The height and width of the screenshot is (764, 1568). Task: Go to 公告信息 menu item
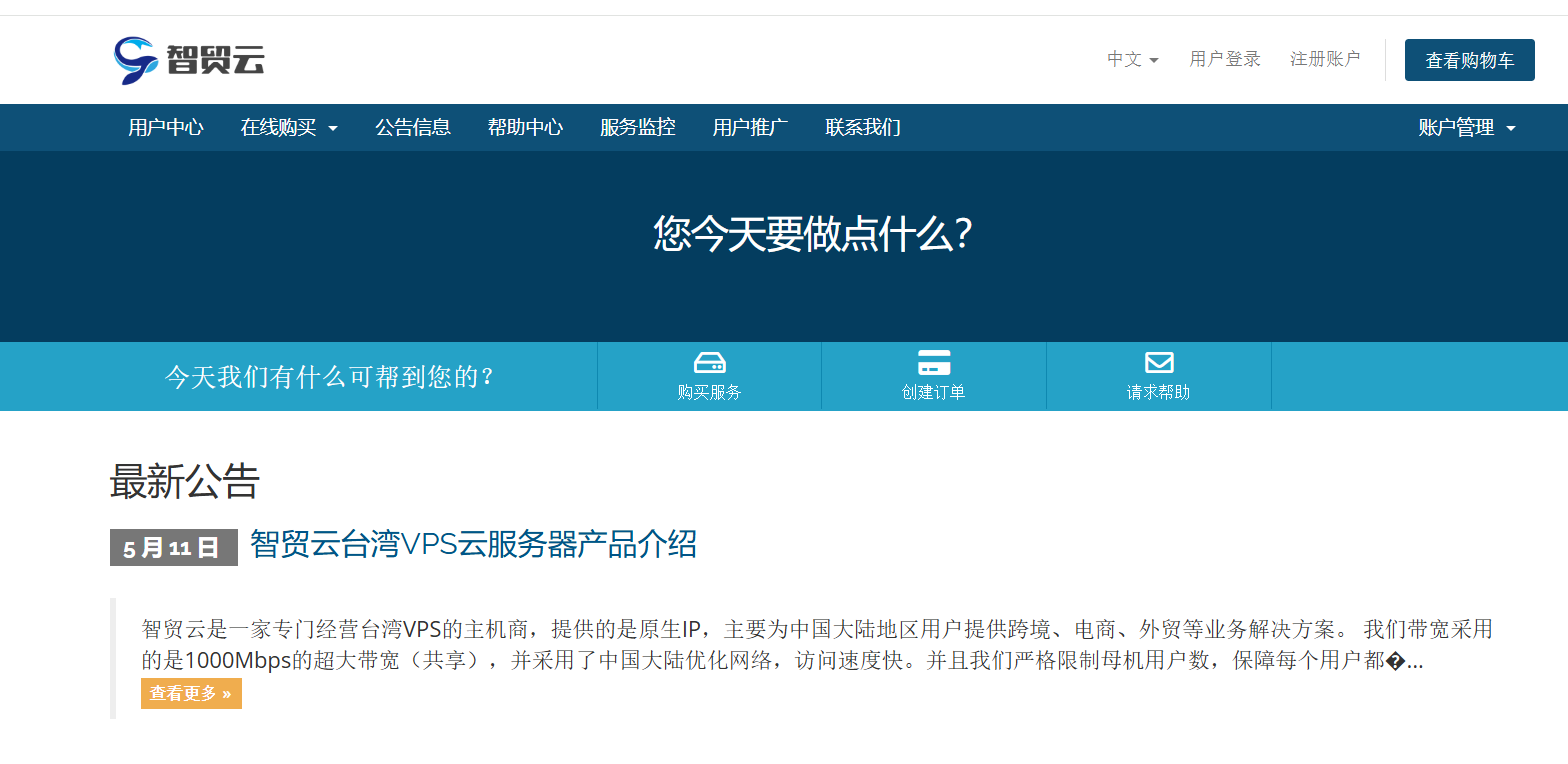point(413,127)
